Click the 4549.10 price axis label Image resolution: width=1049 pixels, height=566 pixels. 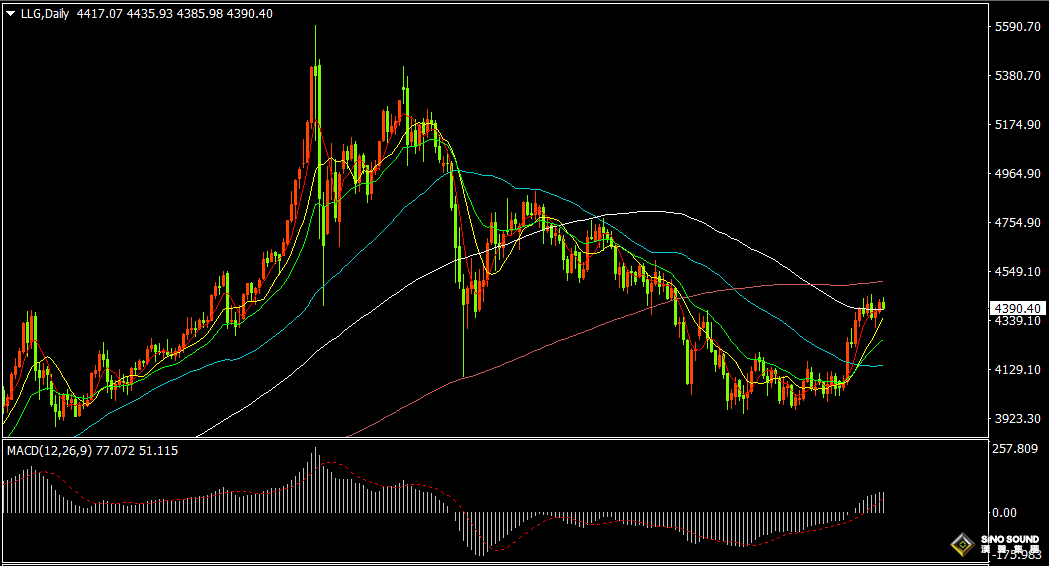tap(1018, 272)
